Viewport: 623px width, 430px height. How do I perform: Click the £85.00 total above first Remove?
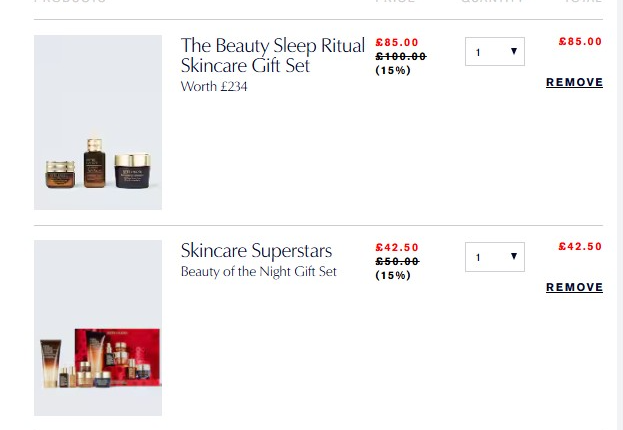580,41
